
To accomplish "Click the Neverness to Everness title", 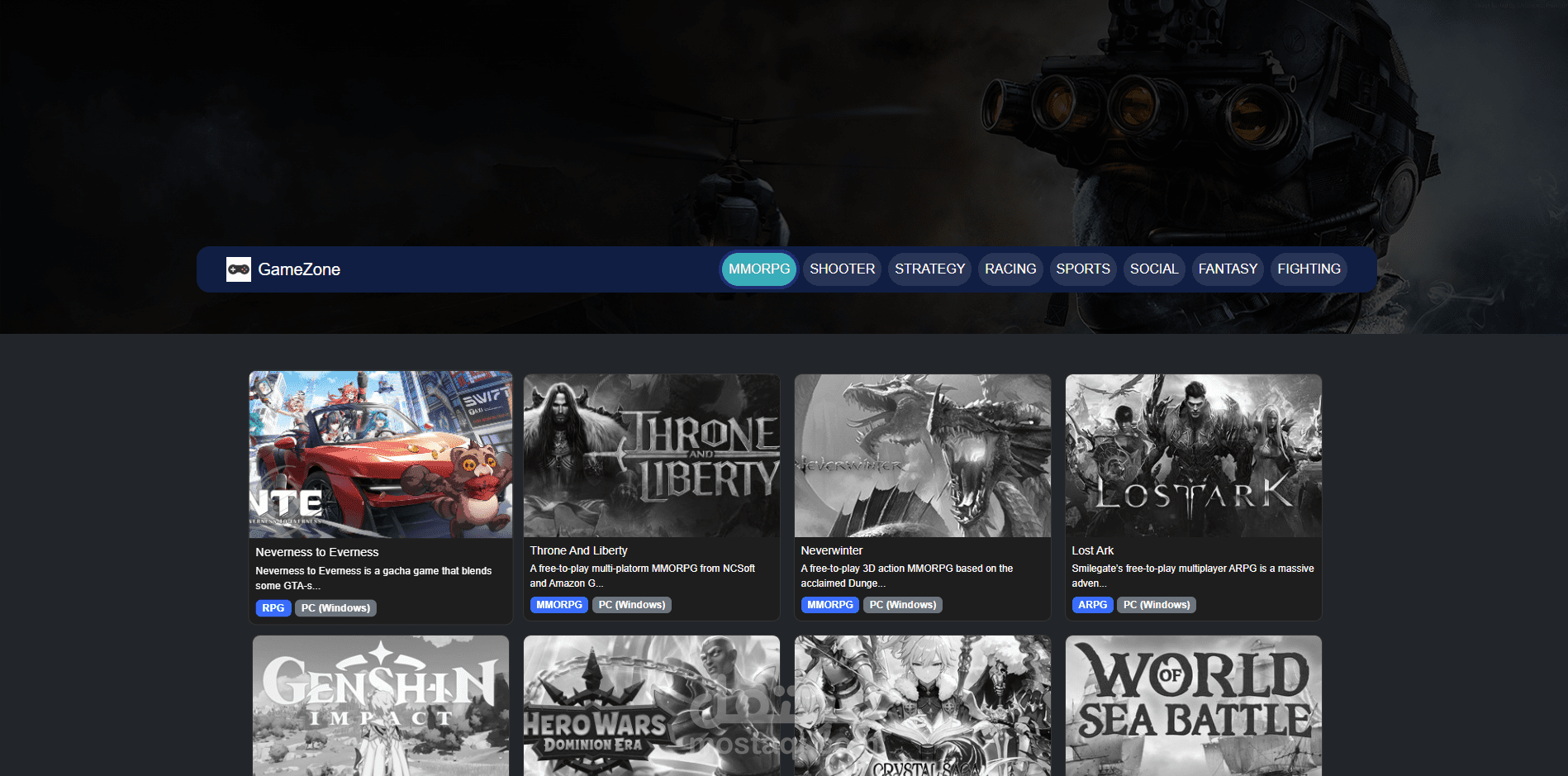I will click(317, 552).
